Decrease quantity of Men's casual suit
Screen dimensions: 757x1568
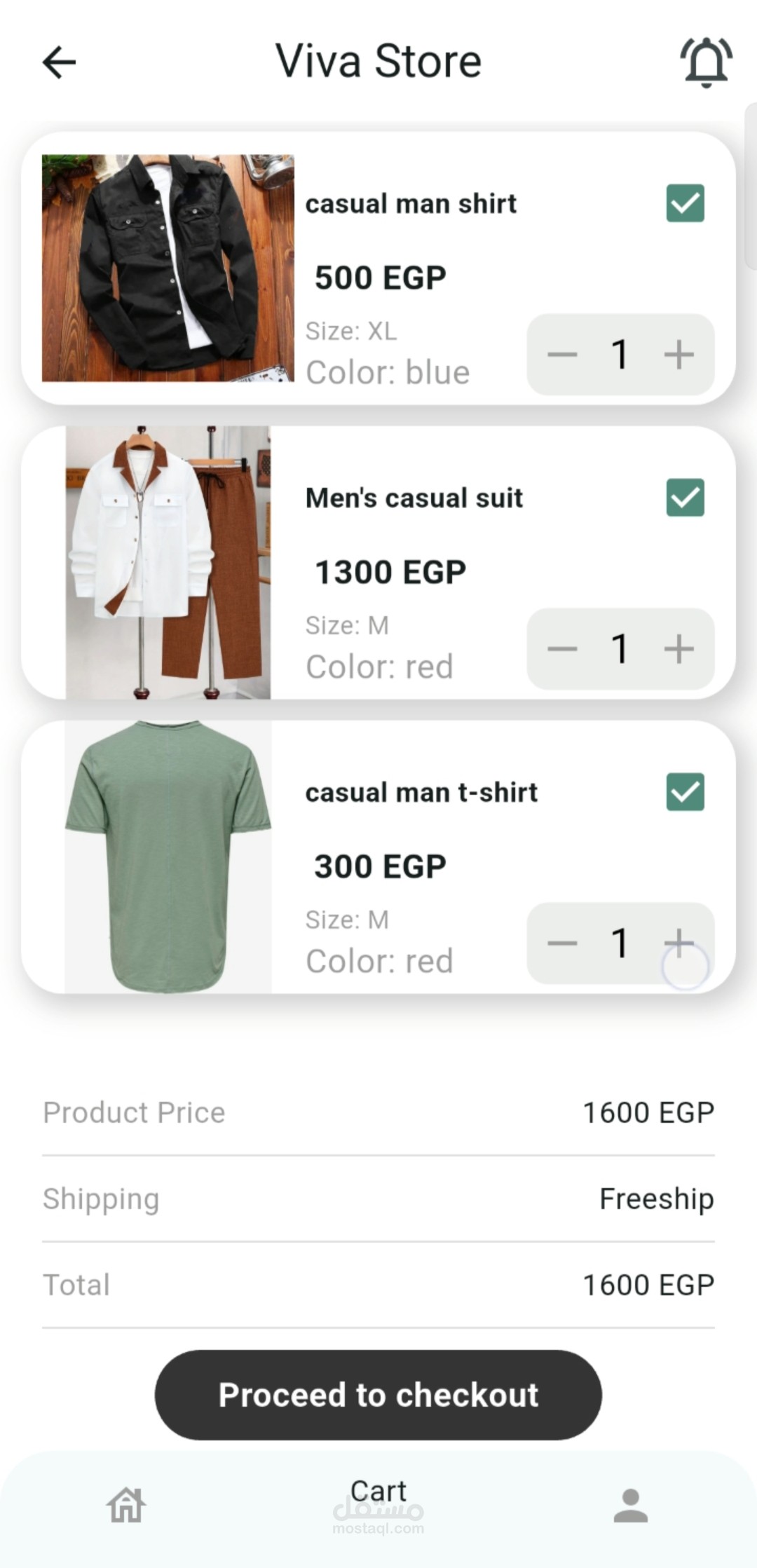[562, 649]
